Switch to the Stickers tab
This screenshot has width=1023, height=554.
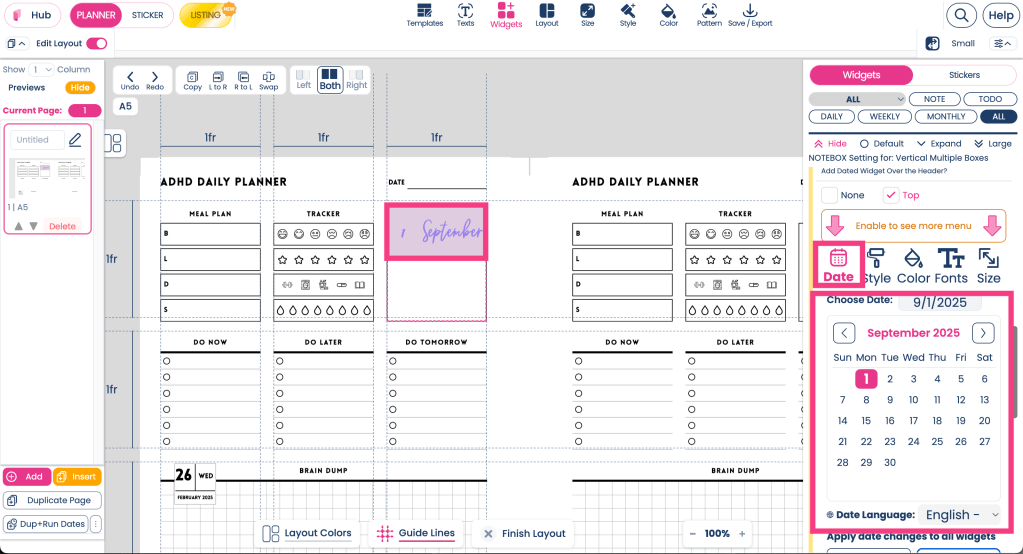(964, 75)
